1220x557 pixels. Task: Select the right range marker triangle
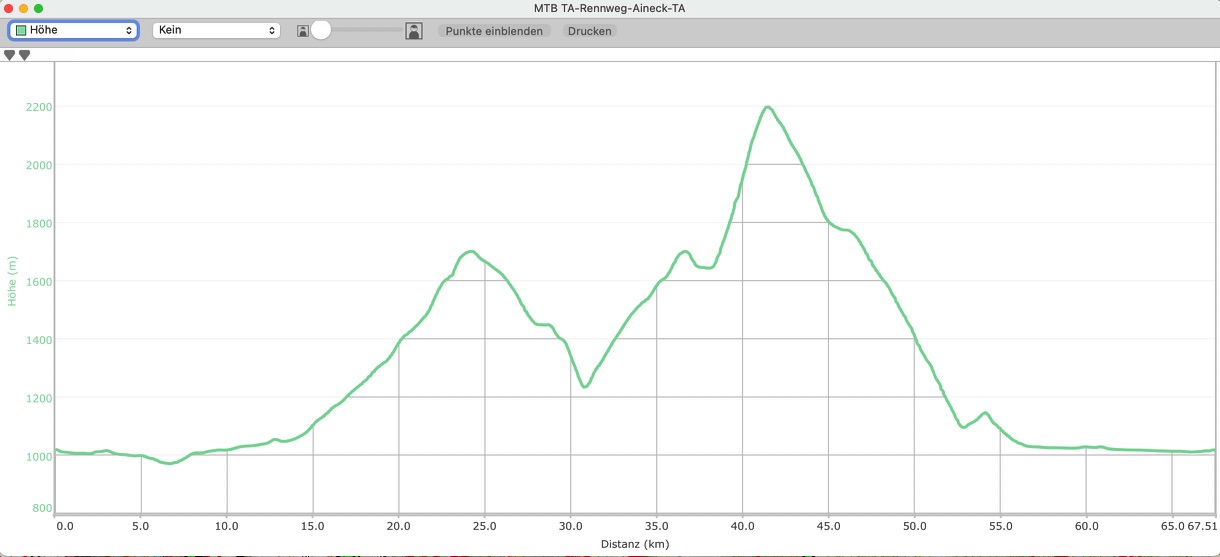coord(25,56)
